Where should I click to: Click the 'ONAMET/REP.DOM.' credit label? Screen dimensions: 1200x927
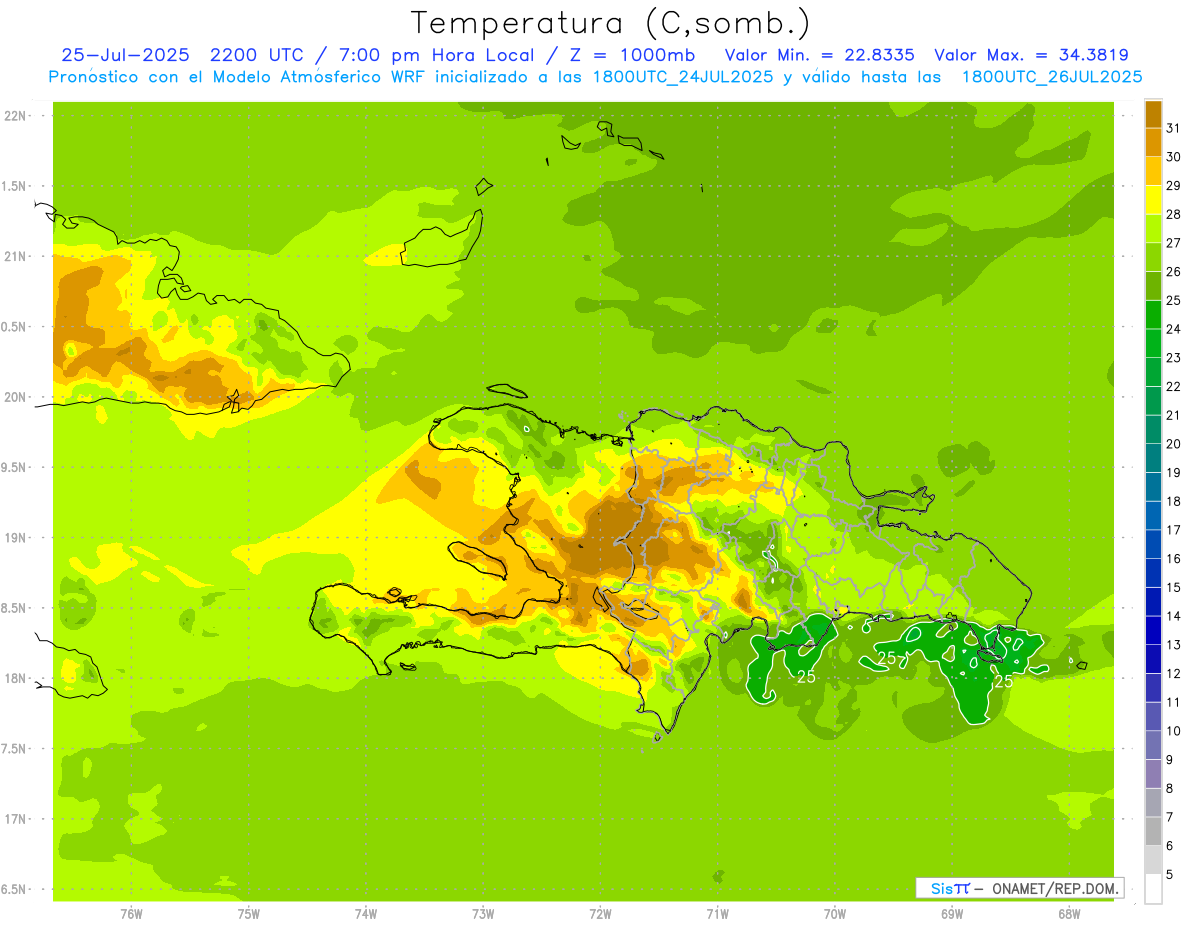coord(1055,888)
